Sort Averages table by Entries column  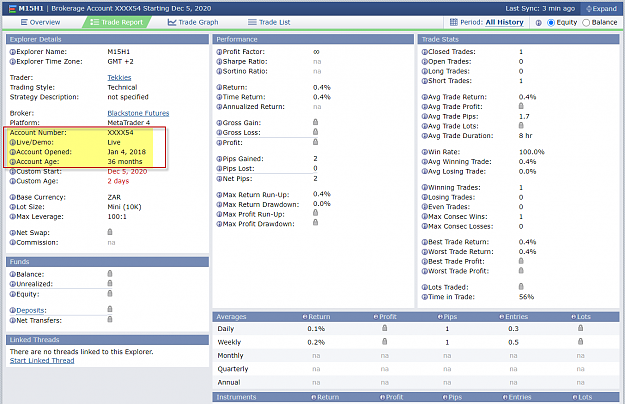click(513, 317)
